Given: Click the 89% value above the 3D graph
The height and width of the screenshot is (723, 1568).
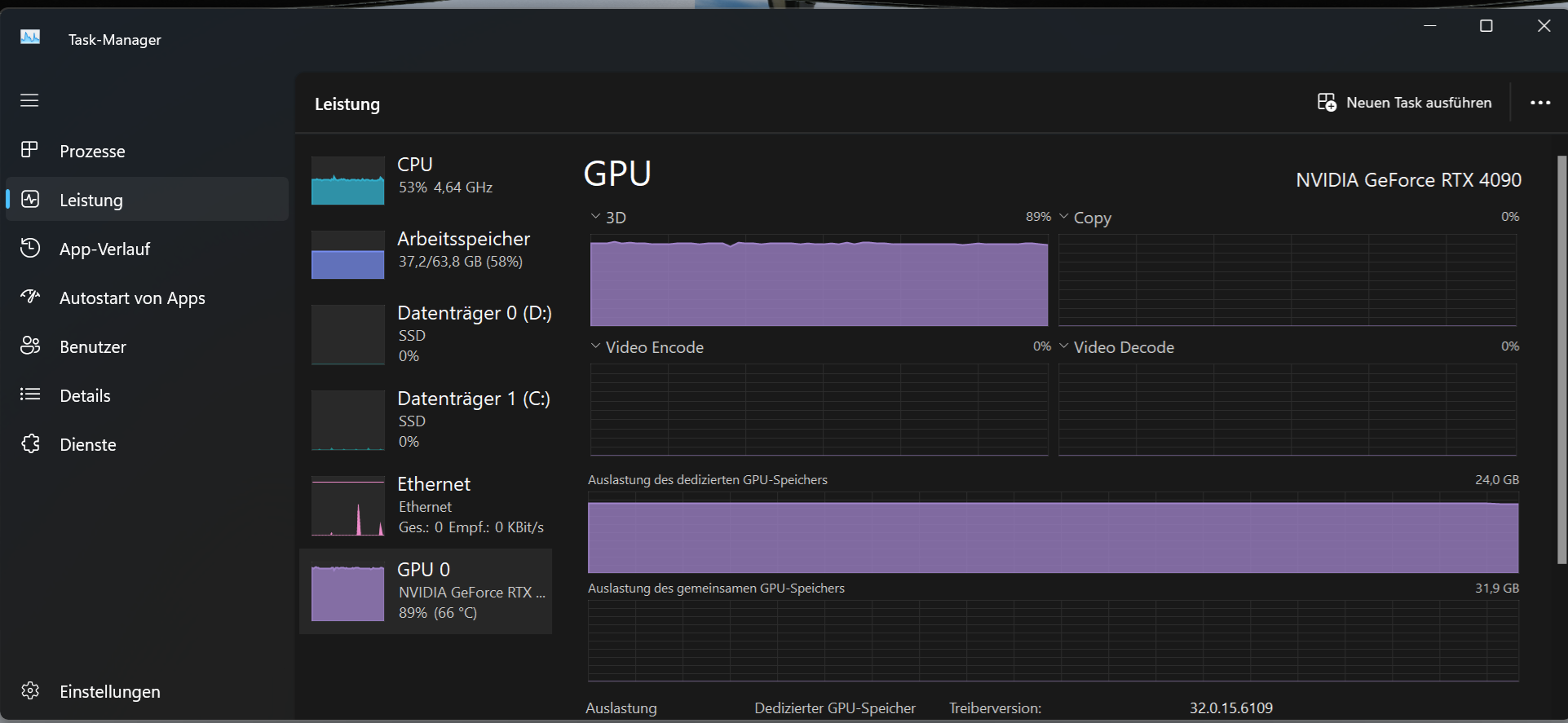Looking at the screenshot, I should click(1038, 216).
